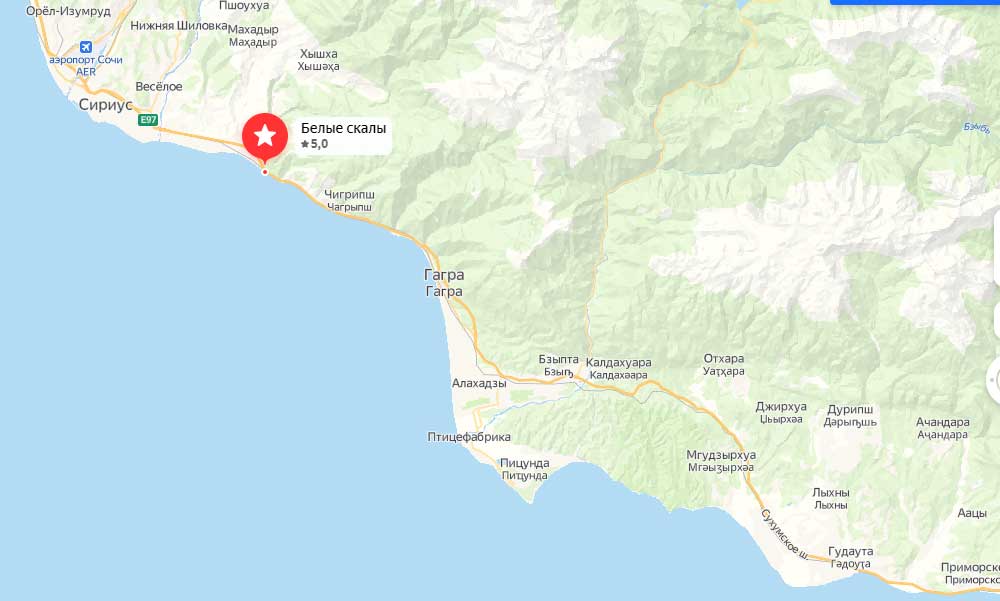Select the Сириус town label
The width and height of the screenshot is (1000, 601).
(105, 105)
